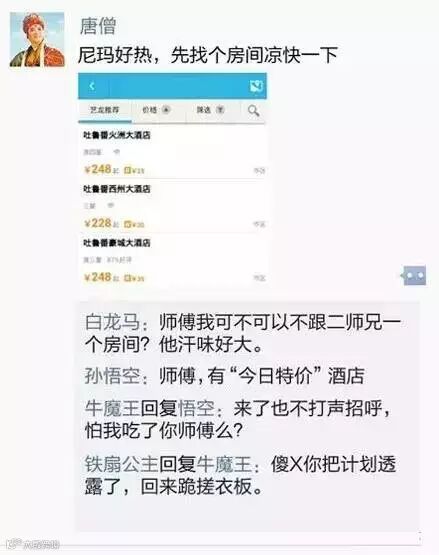Tap the back arrow in the hotel app header
The width and height of the screenshot is (439, 555).
pos(92,86)
